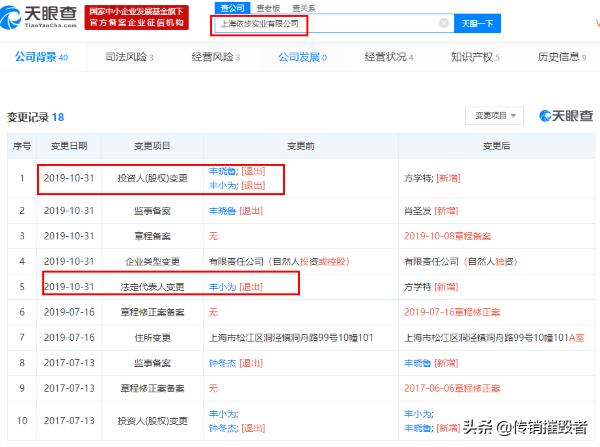Select 肖圣发 新增 text in row 2
Viewport: 600px width, 447px height.
pyautogui.click(x=431, y=211)
